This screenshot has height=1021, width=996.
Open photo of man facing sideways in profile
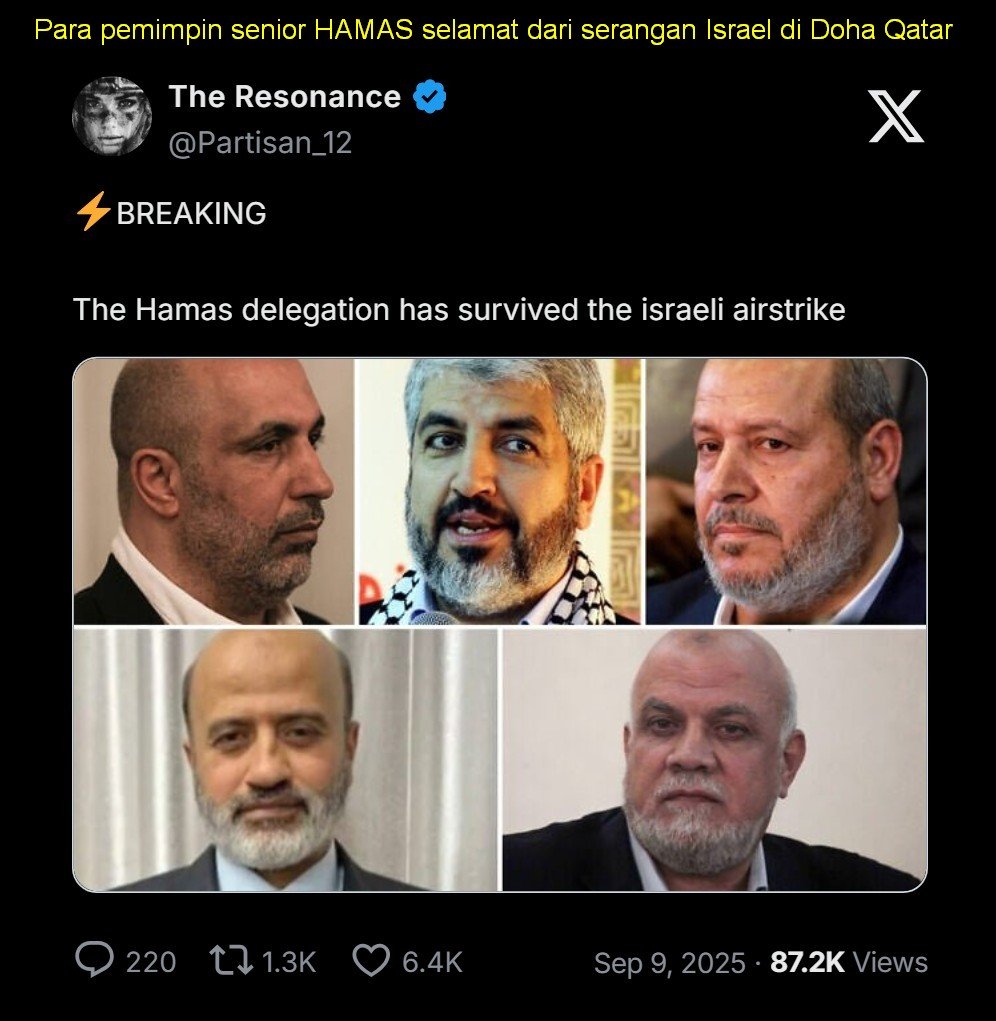(x=214, y=492)
